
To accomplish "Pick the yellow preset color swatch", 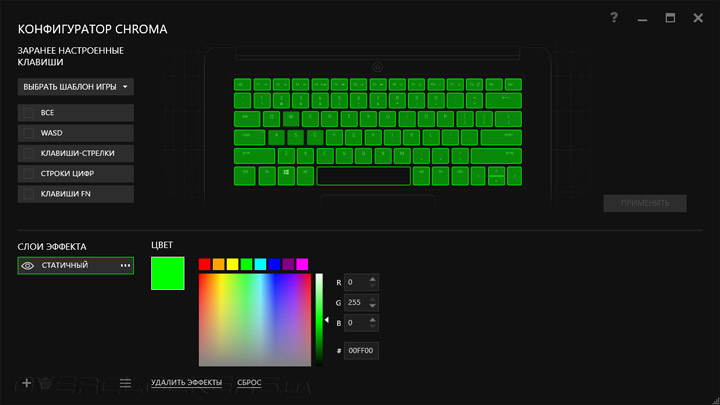I will point(232,264).
